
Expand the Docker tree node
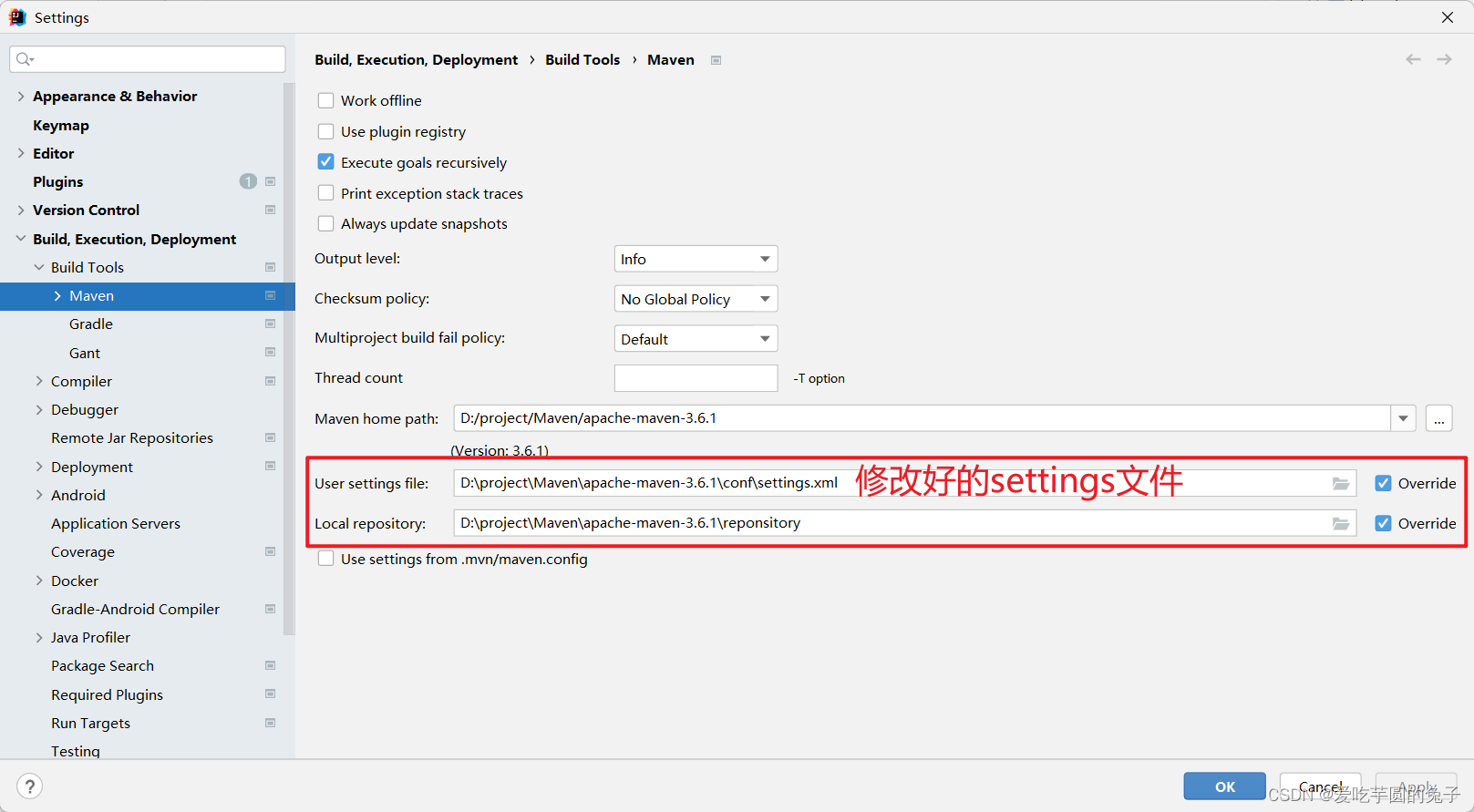click(39, 581)
